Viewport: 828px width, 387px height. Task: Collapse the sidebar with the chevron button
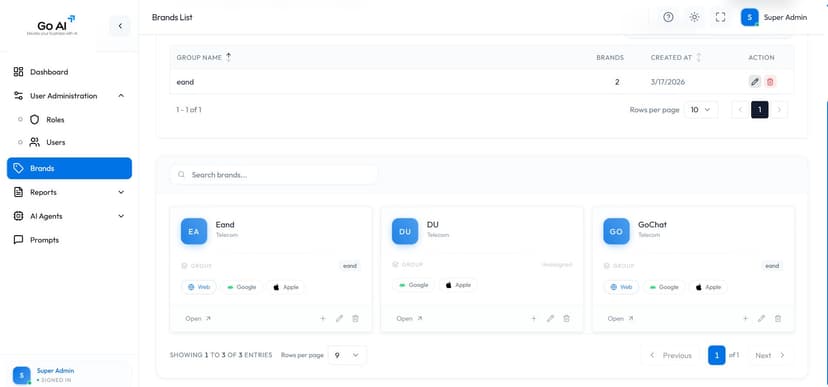click(x=120, y=26)
